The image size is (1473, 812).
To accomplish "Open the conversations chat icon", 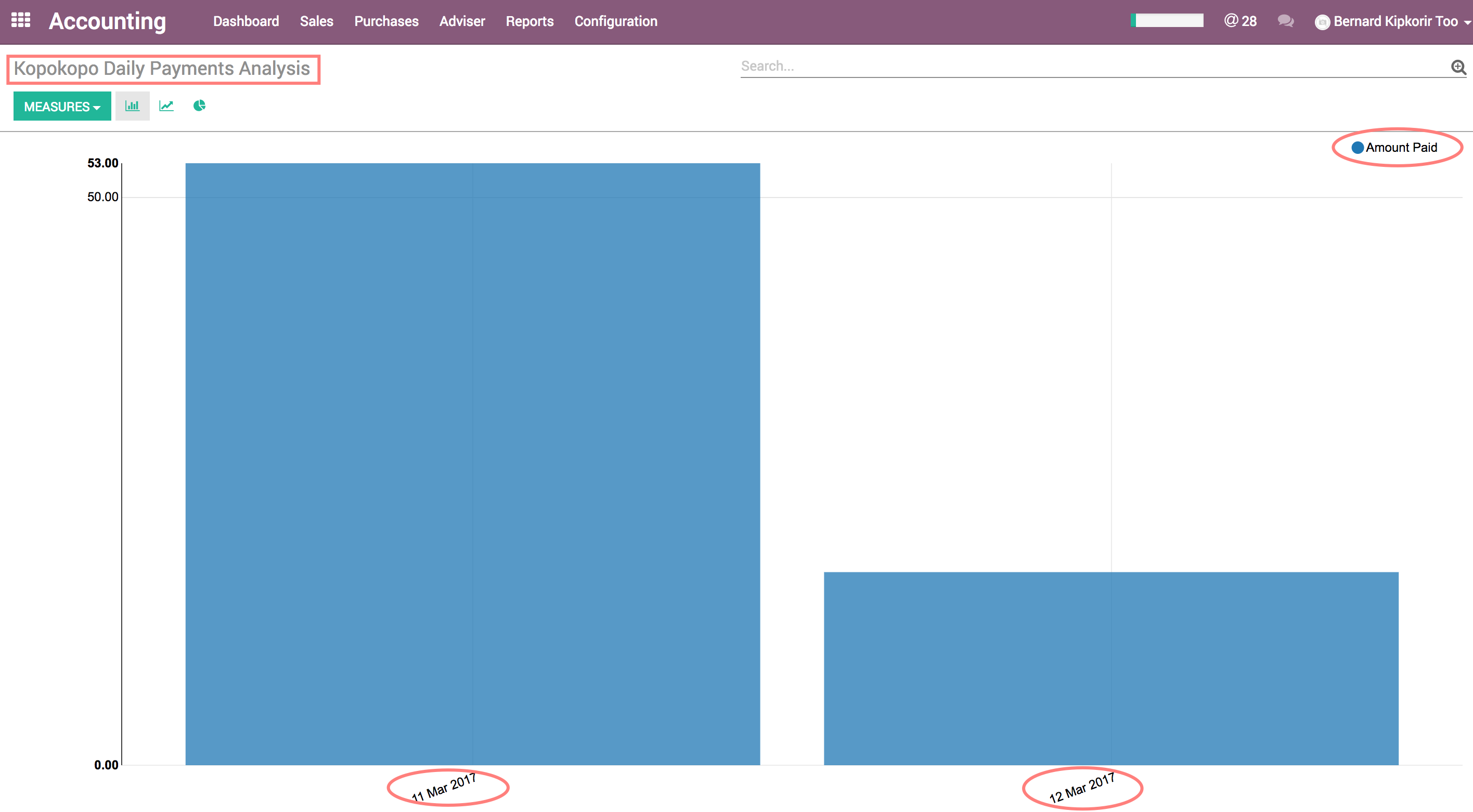I will tap(1285, 21).
